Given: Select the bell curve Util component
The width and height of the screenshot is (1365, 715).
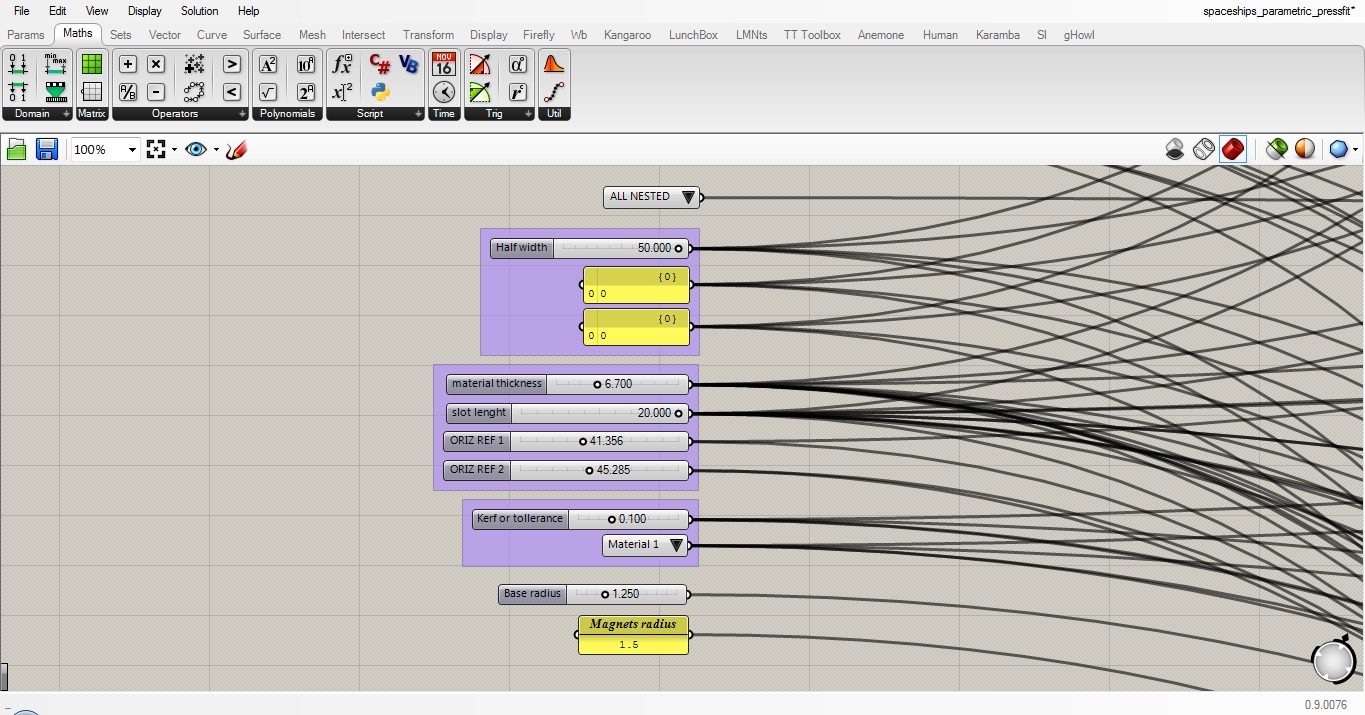Looking at the screenshot, I should point(554,64).
